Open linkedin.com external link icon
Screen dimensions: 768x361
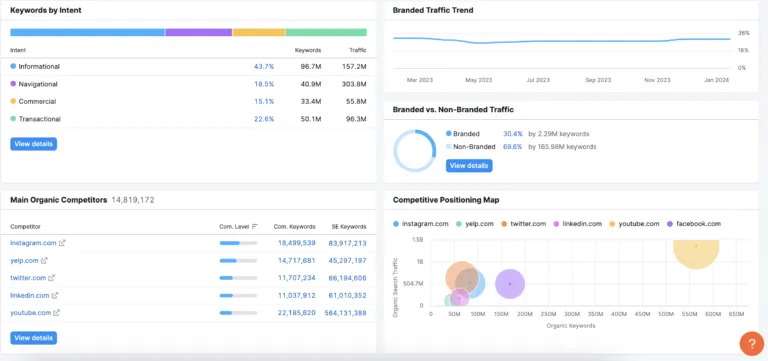click(x=55, y=295)
